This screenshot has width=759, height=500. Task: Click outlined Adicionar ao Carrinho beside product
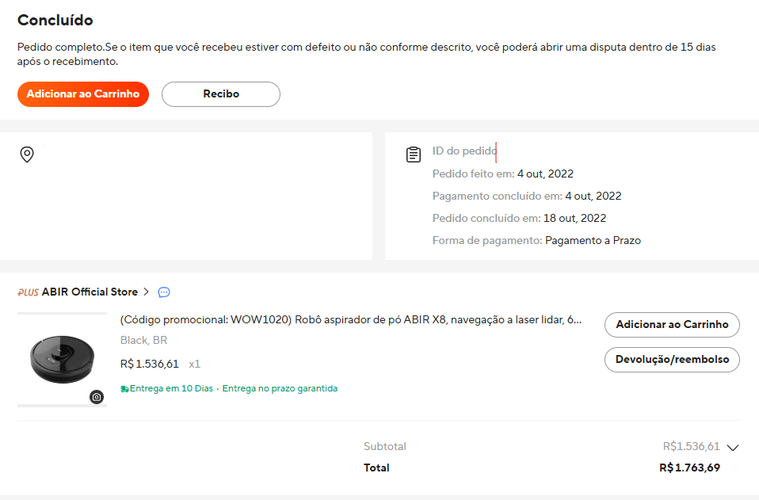click(x=672, y=325)
